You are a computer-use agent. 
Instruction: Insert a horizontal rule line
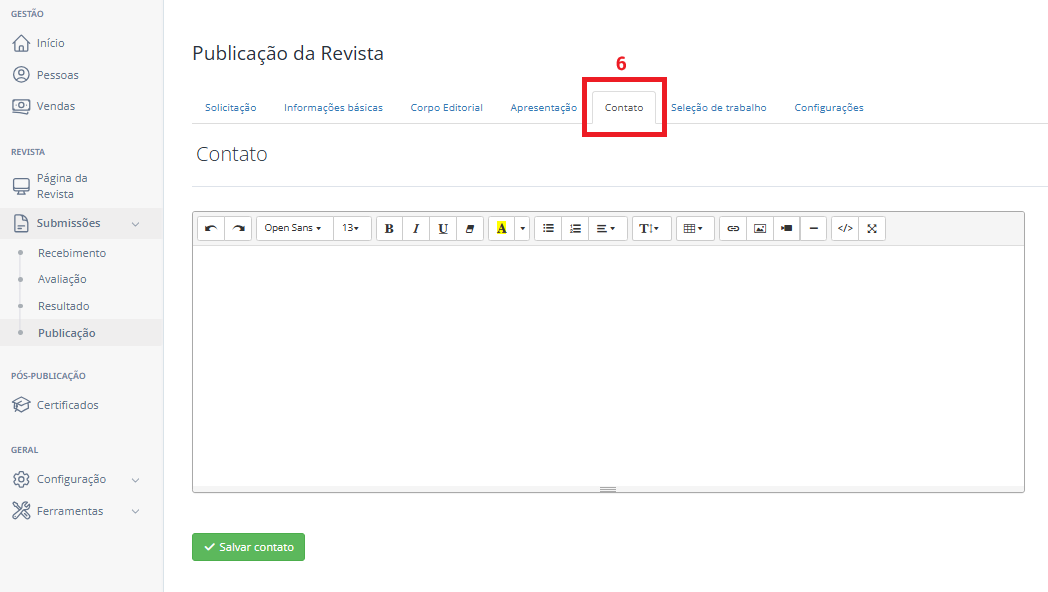pos(813,229)
